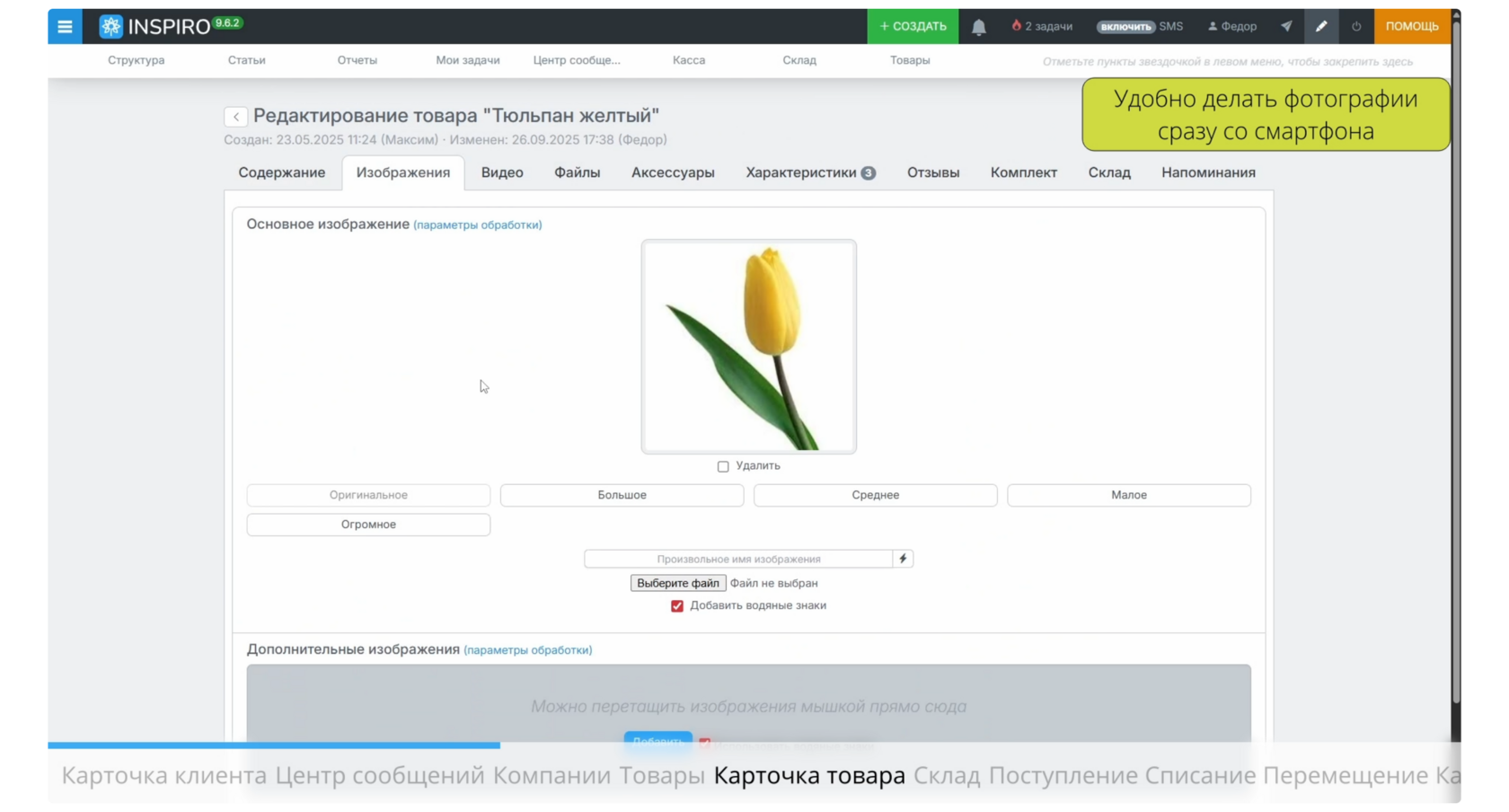Open main image параметры обработки link

(478, 225)
